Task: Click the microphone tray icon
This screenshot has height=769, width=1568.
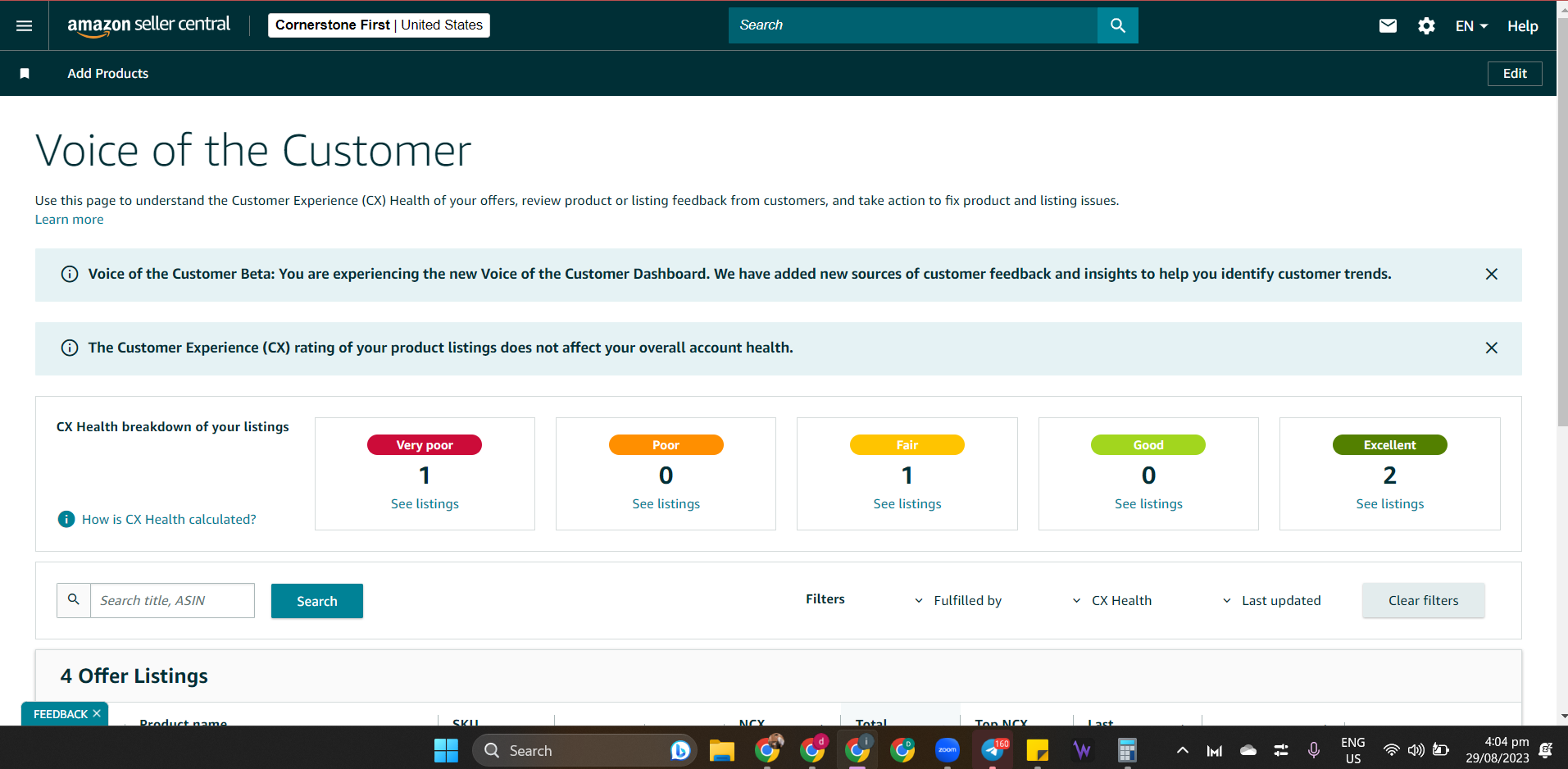Action: pos(1314,750)
